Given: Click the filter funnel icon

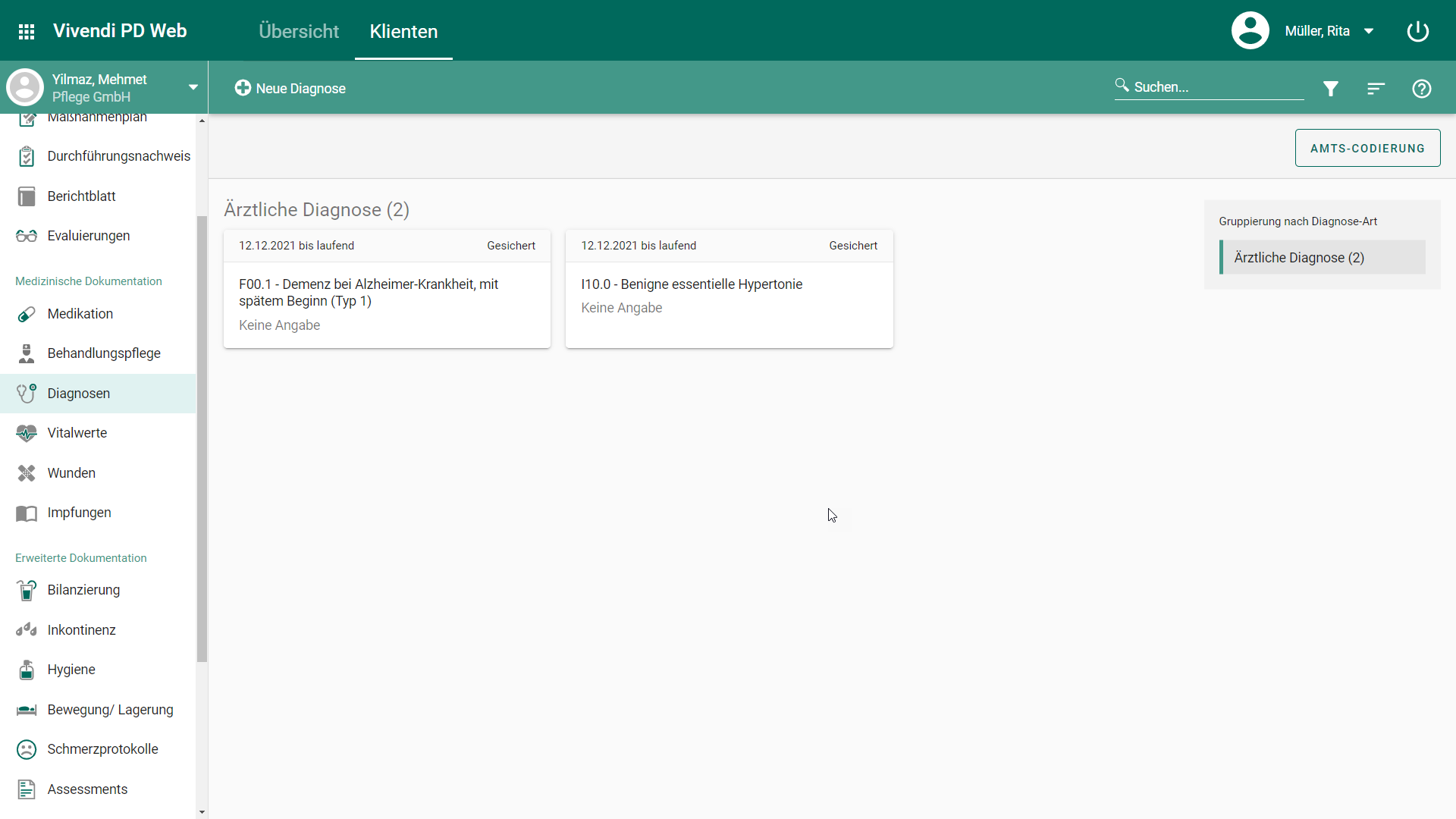Looking at the screenshot, I should 1330,89.
